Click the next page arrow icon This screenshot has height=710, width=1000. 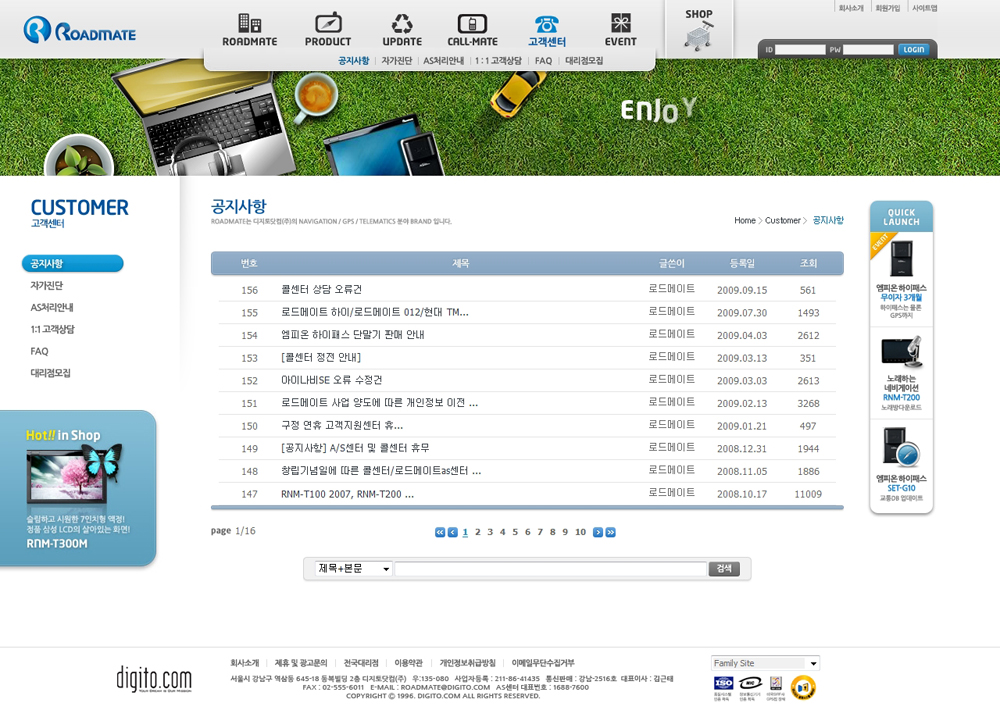(598, 532)
